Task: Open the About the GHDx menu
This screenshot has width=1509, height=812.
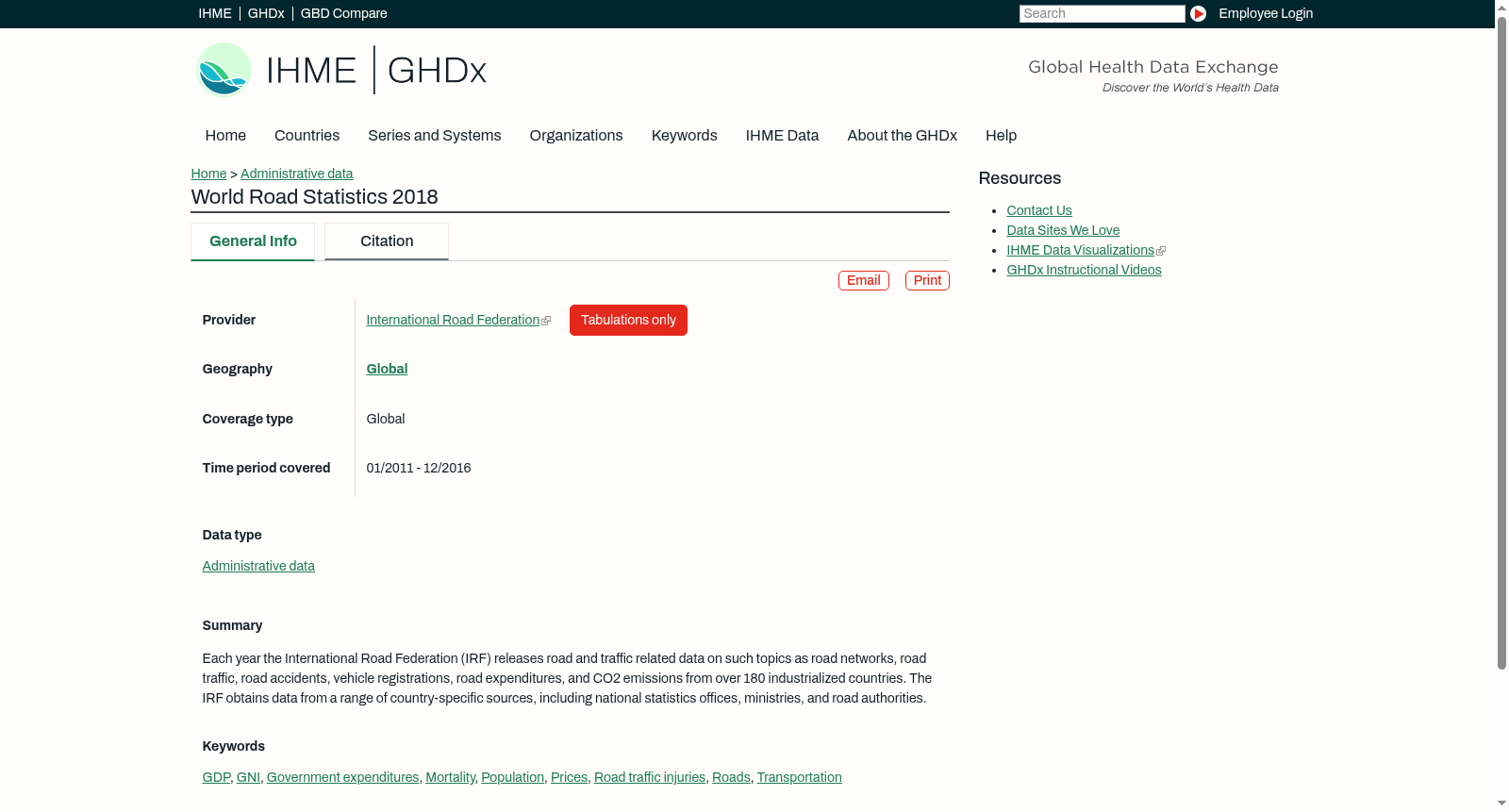Action: 902,136
